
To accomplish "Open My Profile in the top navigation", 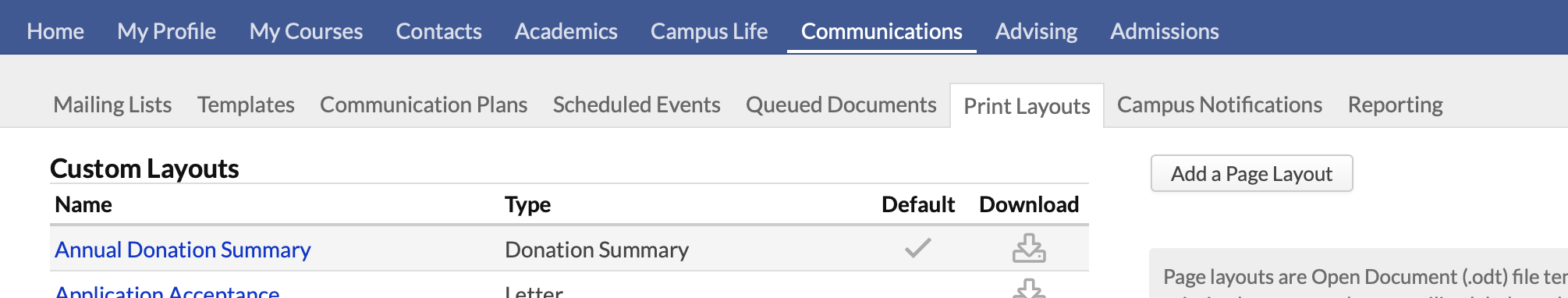I will point(166,31).
